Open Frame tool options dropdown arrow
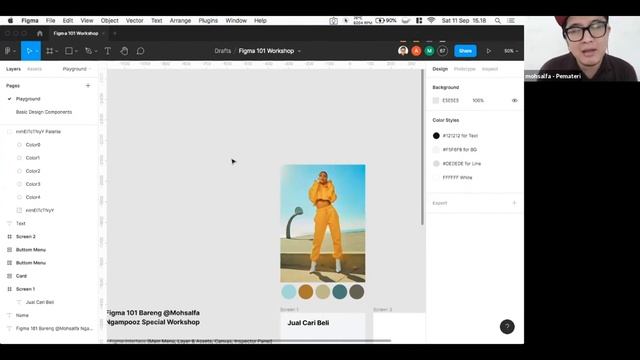The height and width of the screenshot is (360, 640). 56,51
